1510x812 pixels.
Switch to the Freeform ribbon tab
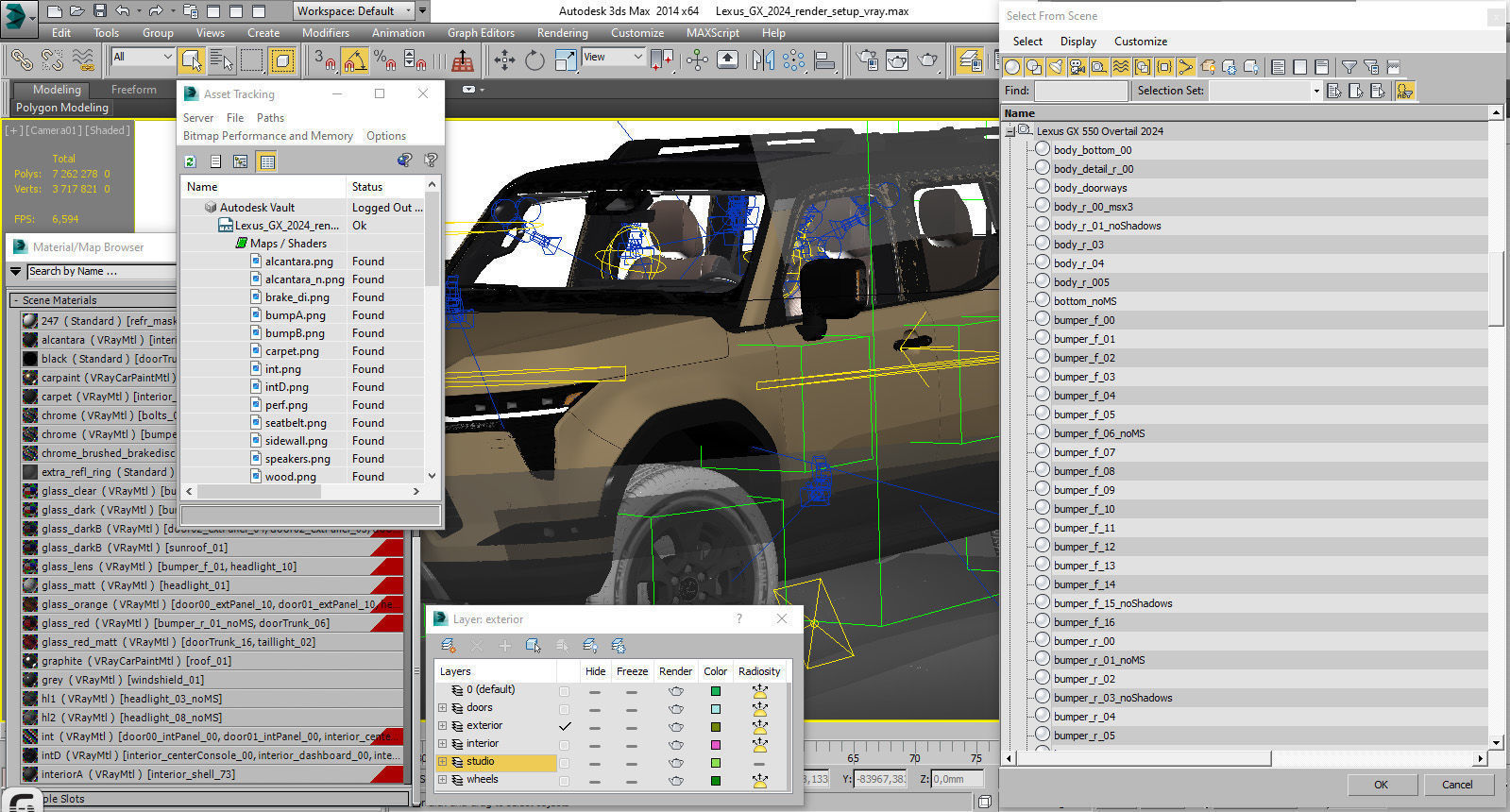click(x=134, y=90)
